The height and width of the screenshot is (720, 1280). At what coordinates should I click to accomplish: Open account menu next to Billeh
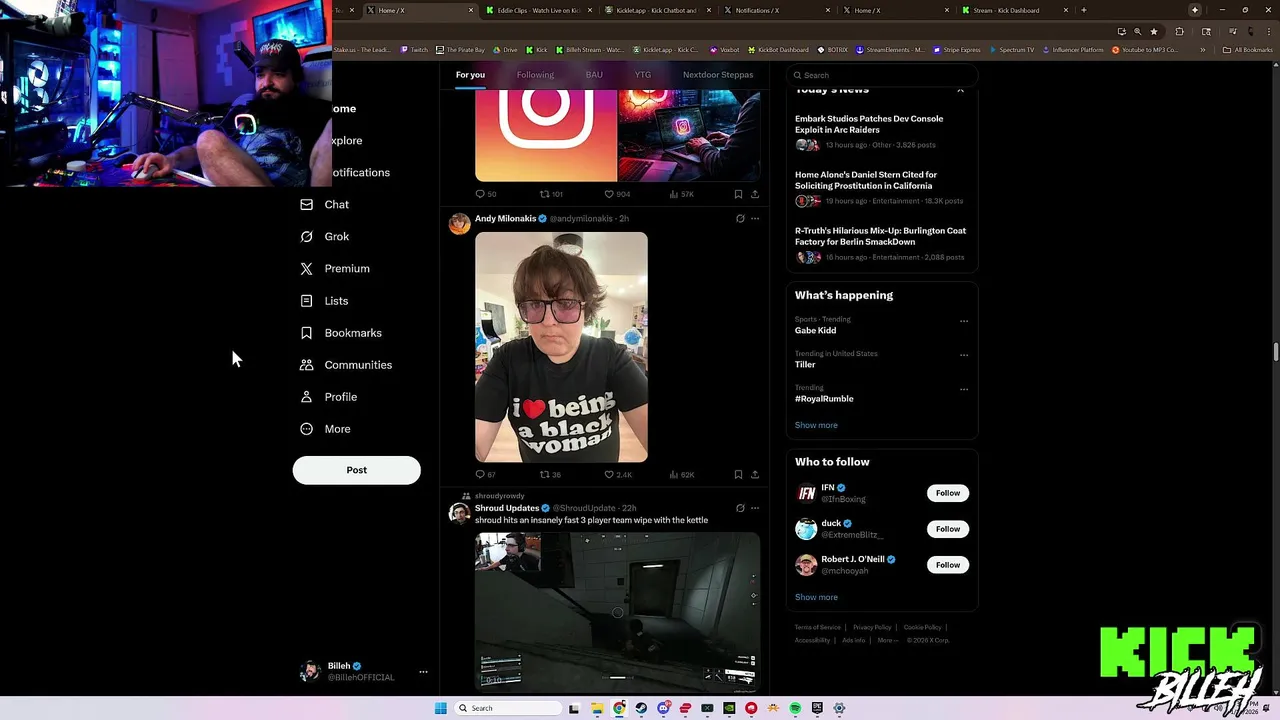coord(423,672)
